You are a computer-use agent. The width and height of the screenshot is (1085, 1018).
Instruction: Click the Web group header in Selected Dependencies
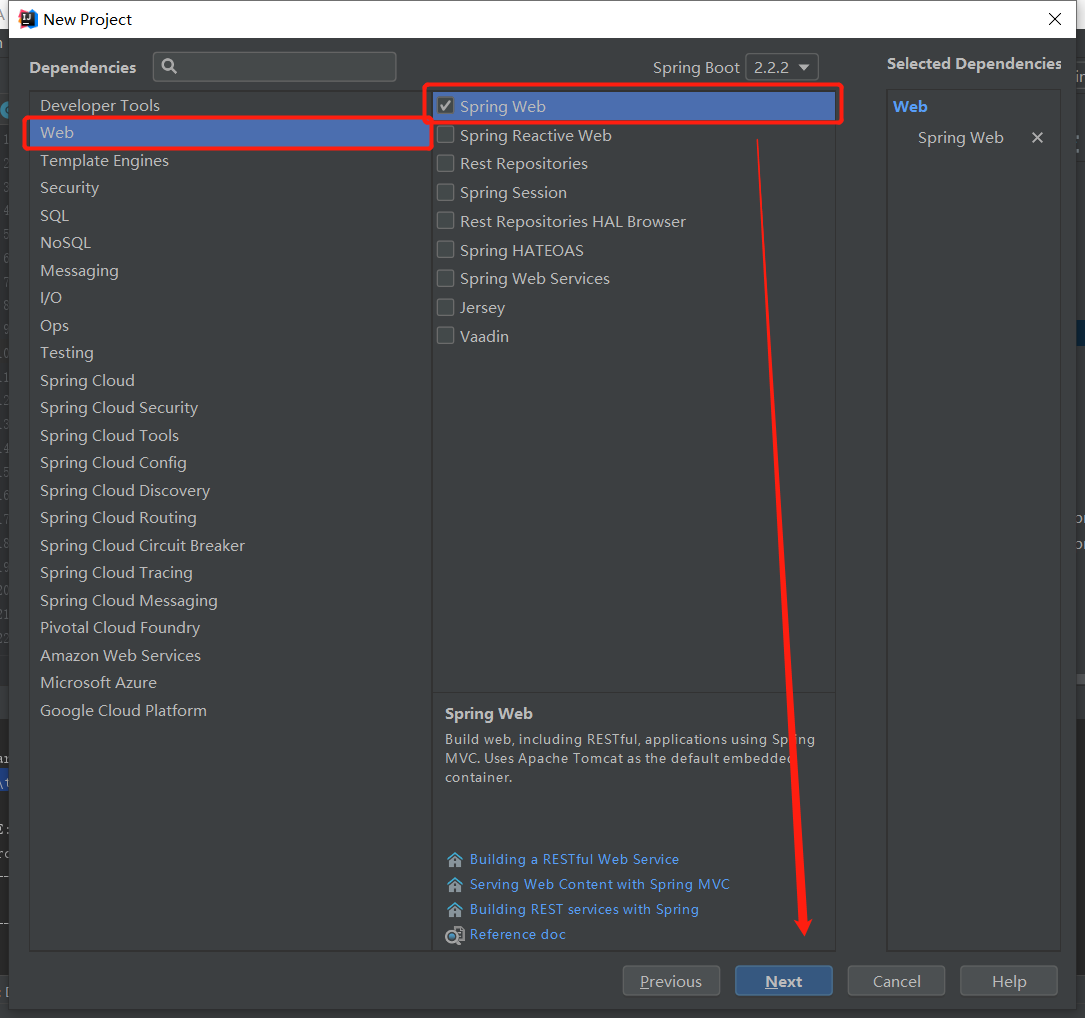coord(910,107)
